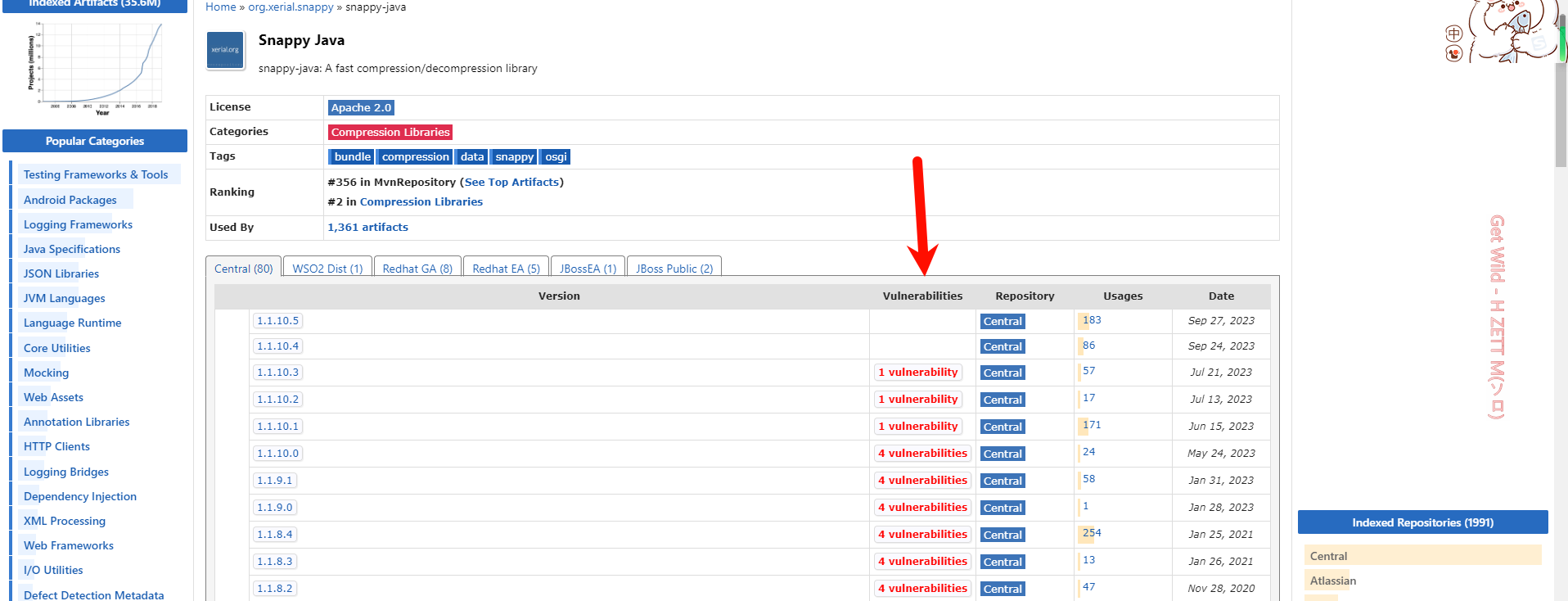The image size is (1568, 601).
Task: Open Annotation Libraries category
Action: click(76, 422)
